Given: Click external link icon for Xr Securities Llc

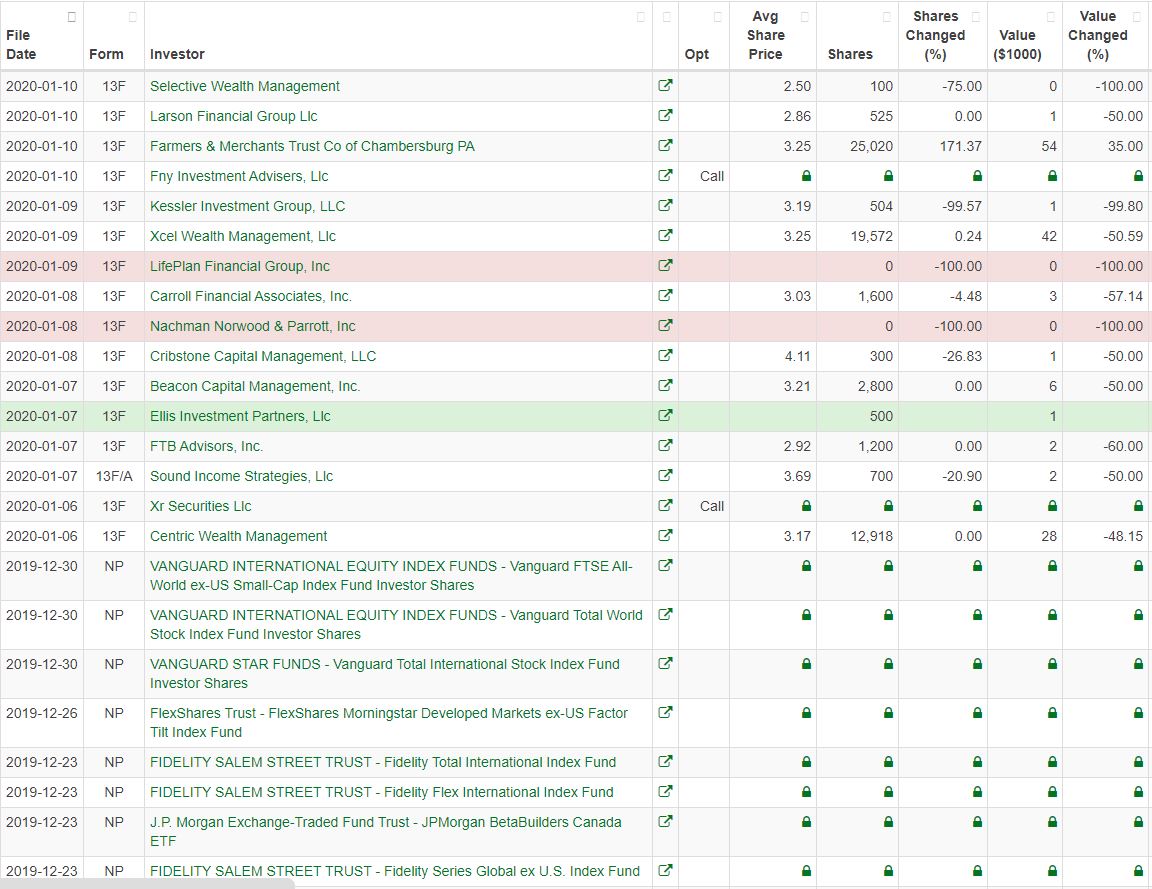Looking at the screenshot, I should [665, 505].
